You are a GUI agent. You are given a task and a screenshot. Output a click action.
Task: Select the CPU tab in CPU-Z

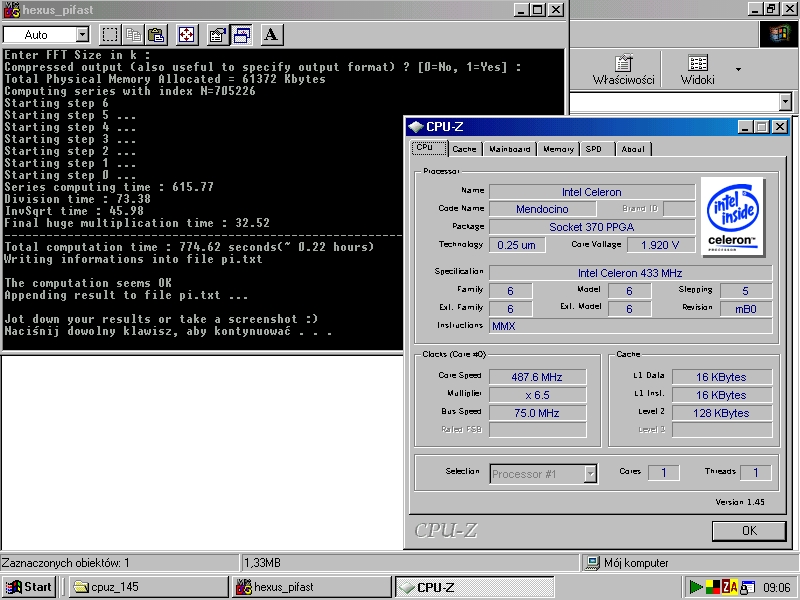coord(429,147)
